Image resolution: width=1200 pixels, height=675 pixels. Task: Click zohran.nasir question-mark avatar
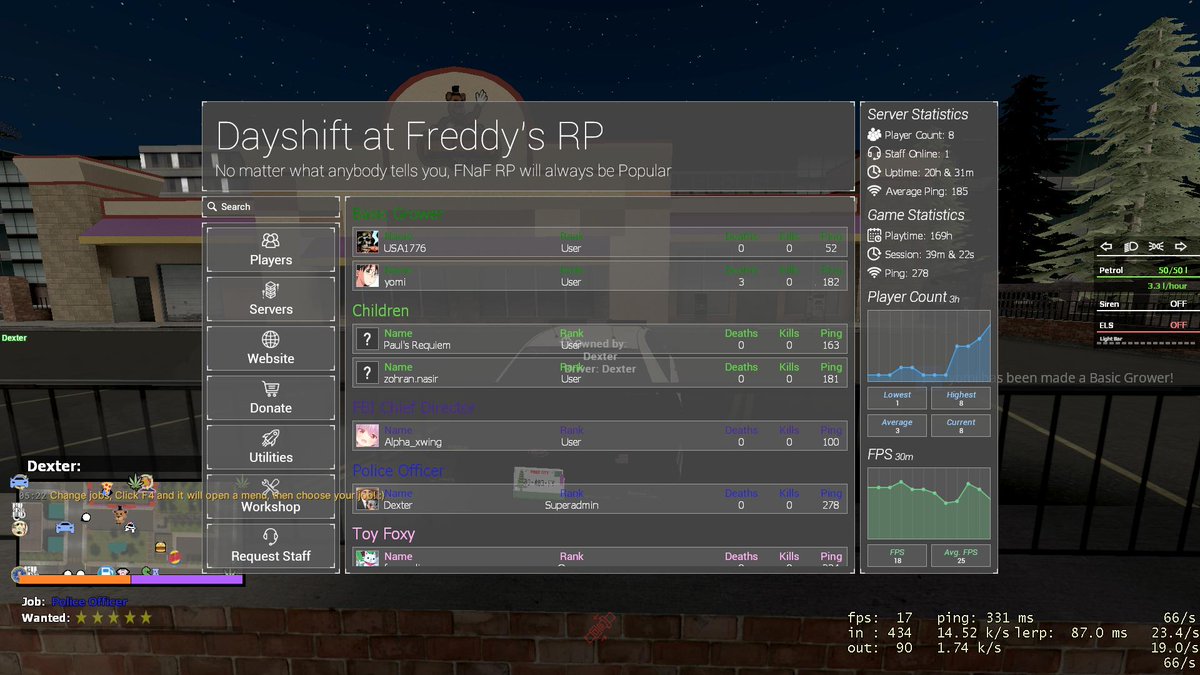[368, 373]
